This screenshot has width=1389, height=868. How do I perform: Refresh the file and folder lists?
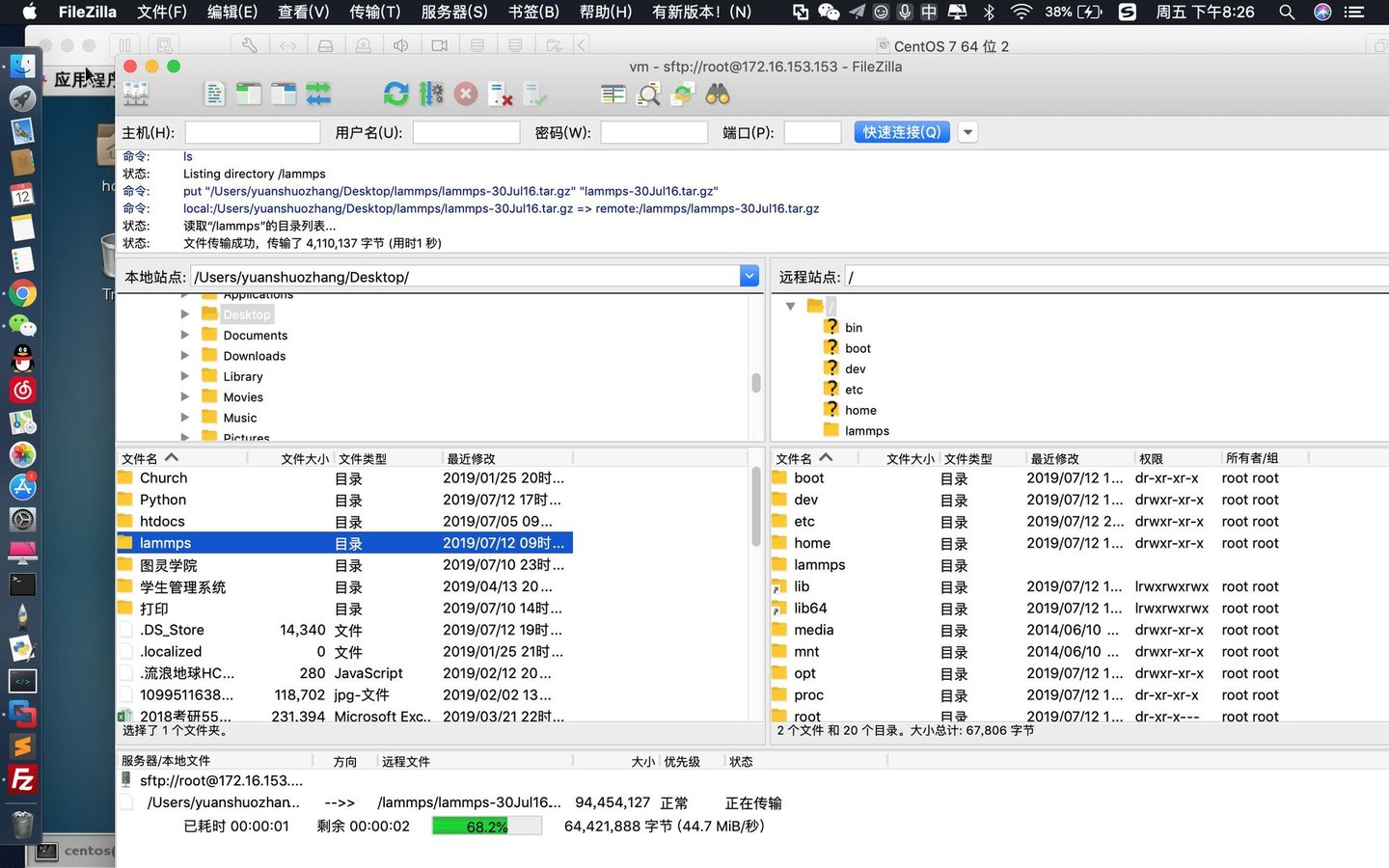click(395, 94)
